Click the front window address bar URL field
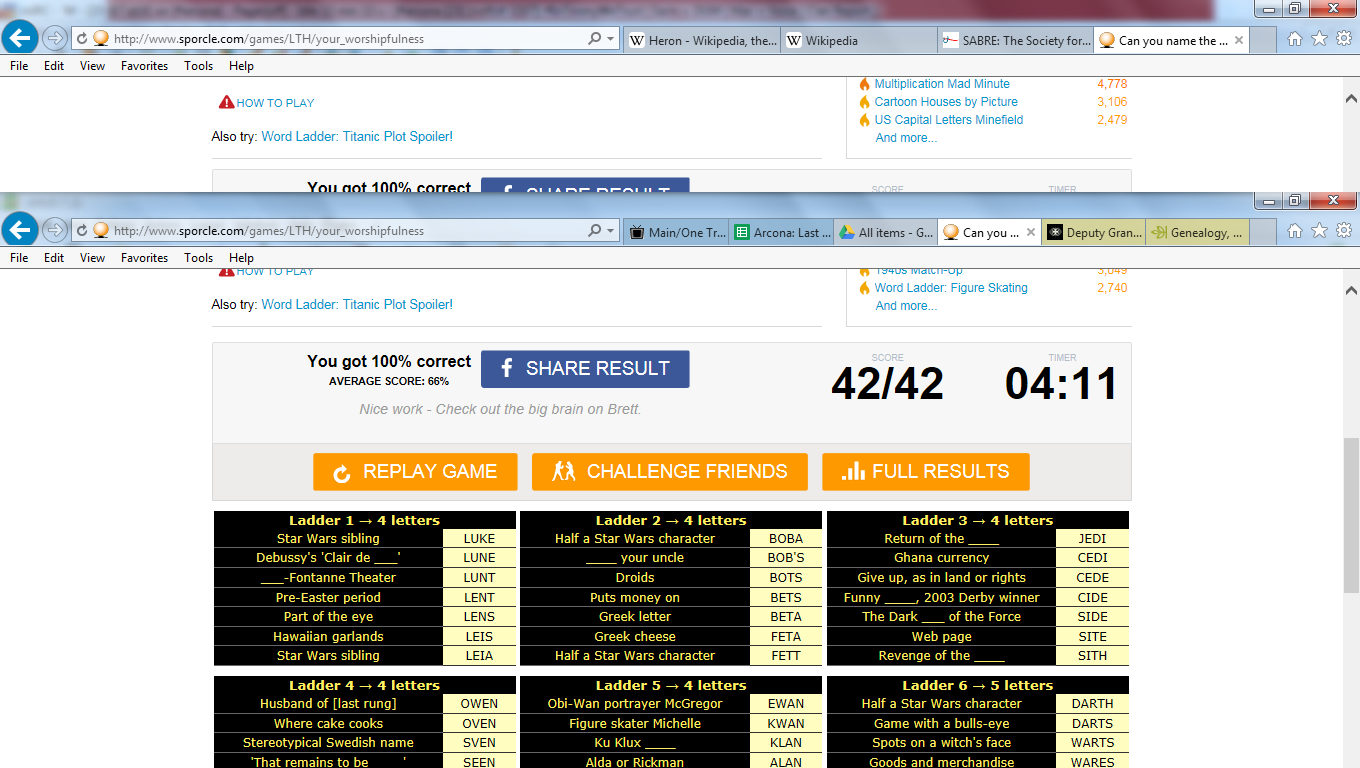 point(346,231)
